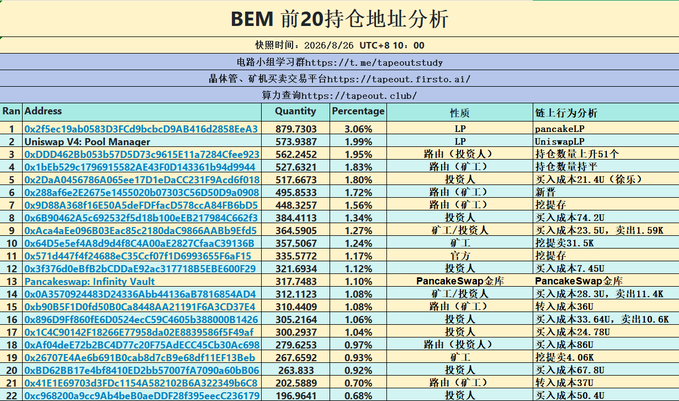Viewport: 679px width, 401px height.
Task: Select percentage cell 1.99%
Action: (x=358, y=142)
